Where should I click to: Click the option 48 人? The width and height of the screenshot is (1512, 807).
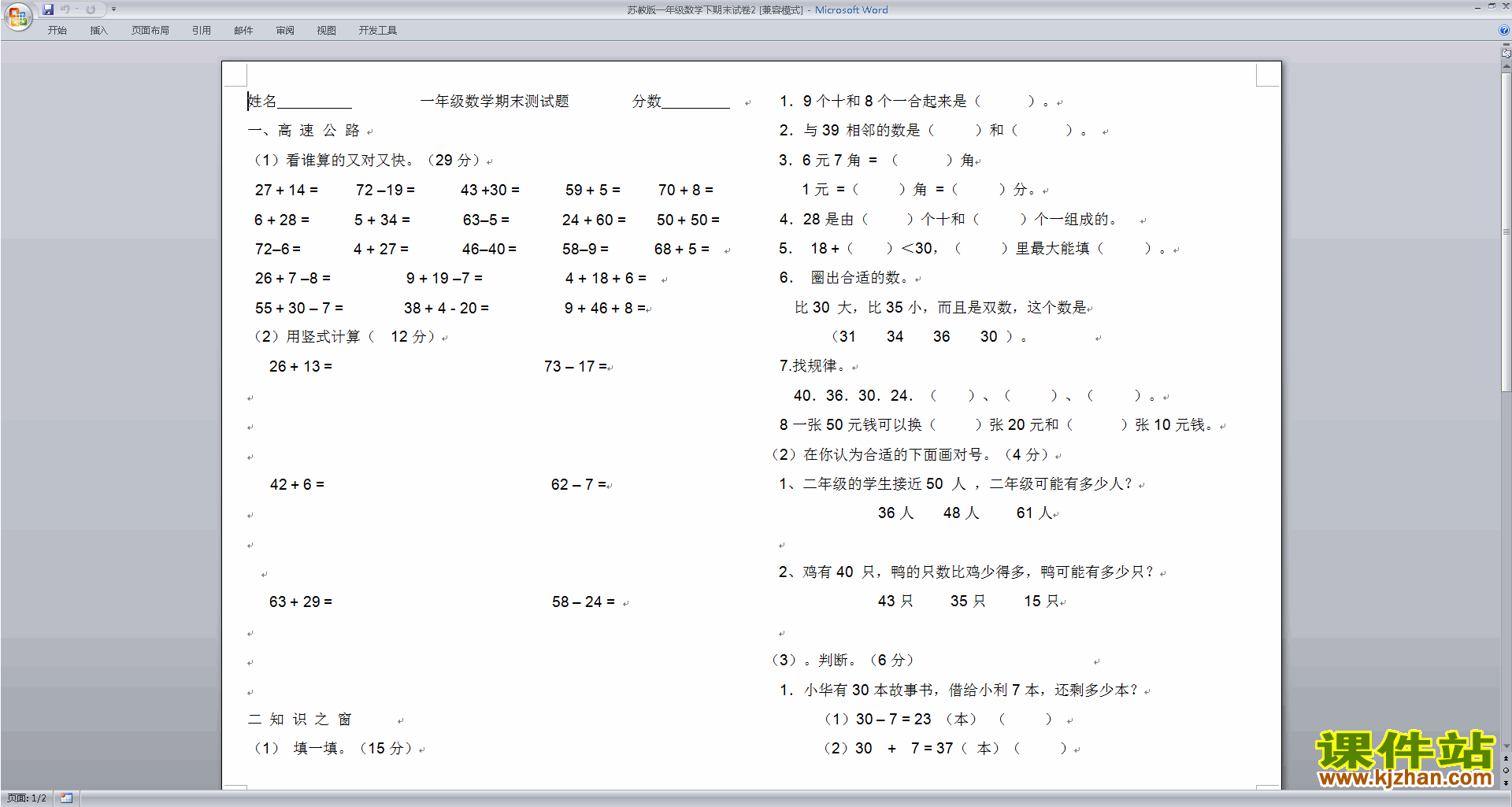(962, 513)
